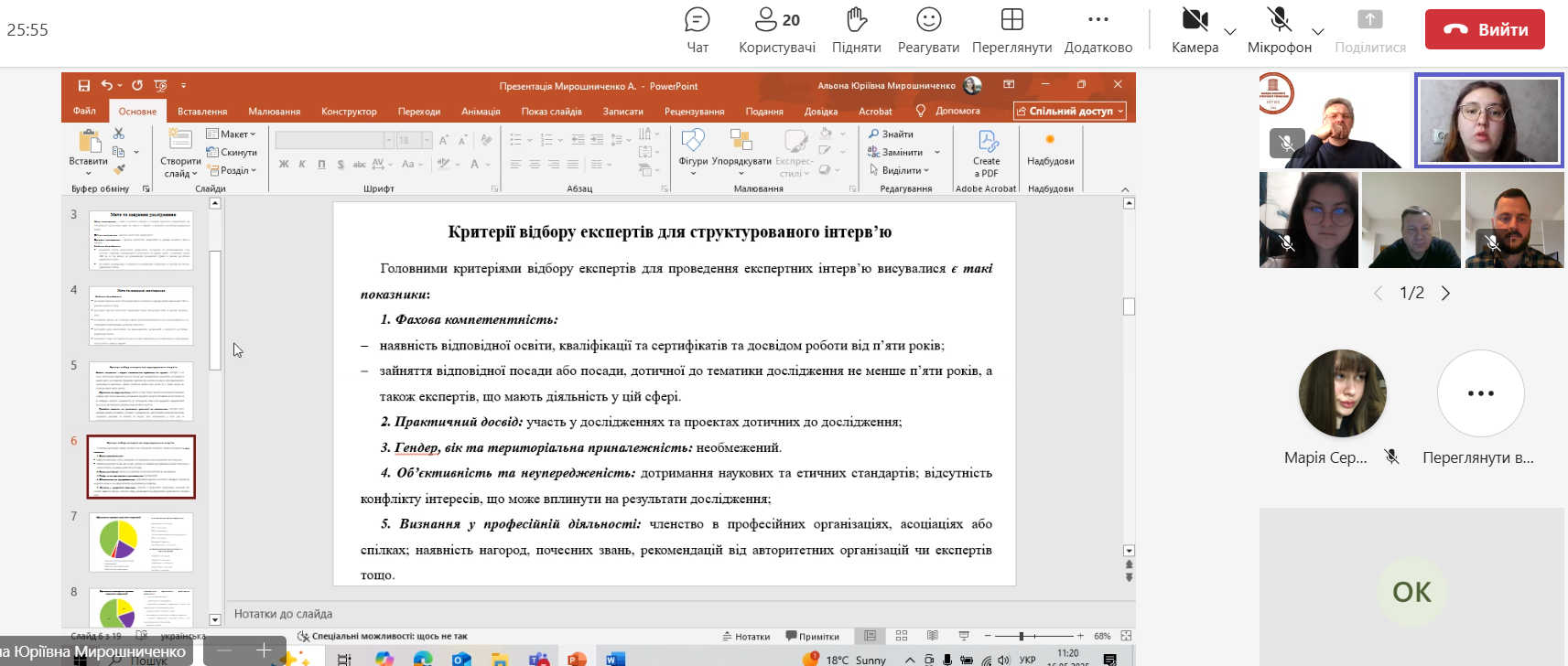
Task: Open the Упорядкувати arrange menu
Action: coord(741,151)
